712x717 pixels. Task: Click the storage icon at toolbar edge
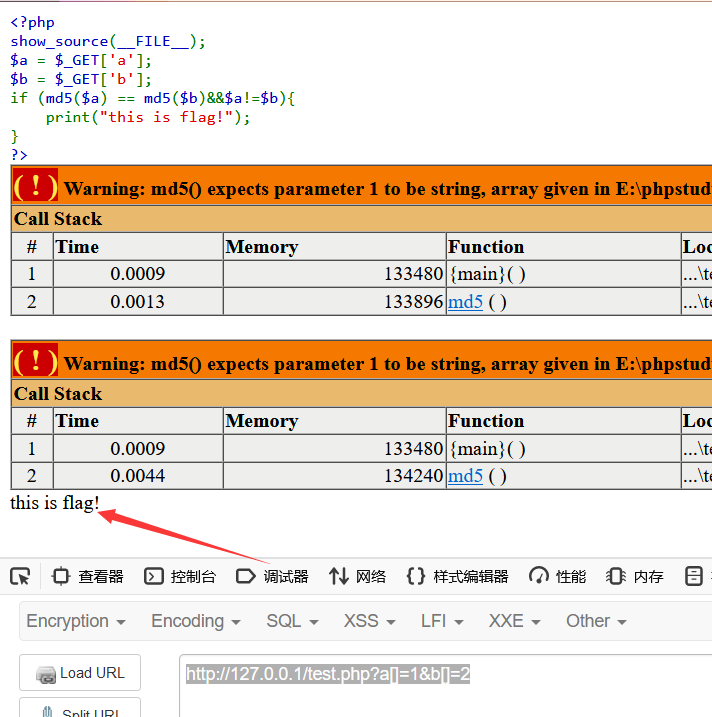click(694, 576)
